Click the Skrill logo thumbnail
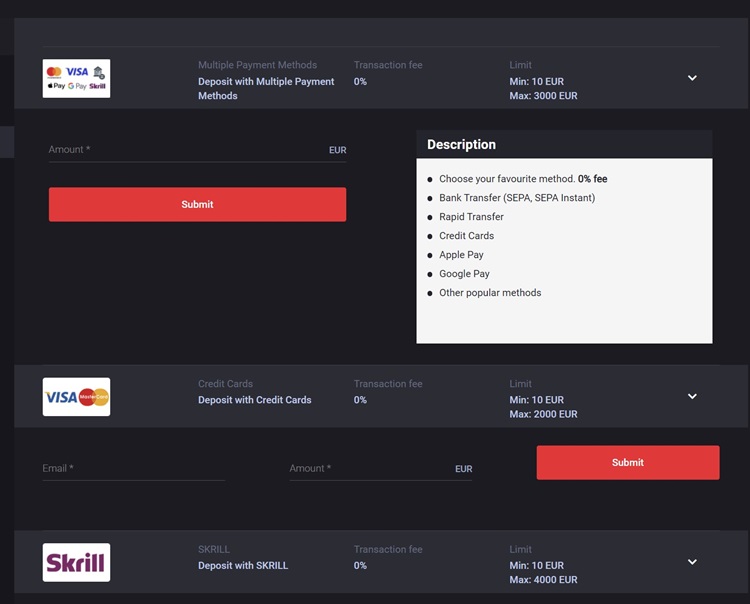The width and height of the screenshot is (750, 604). point(76,562)
